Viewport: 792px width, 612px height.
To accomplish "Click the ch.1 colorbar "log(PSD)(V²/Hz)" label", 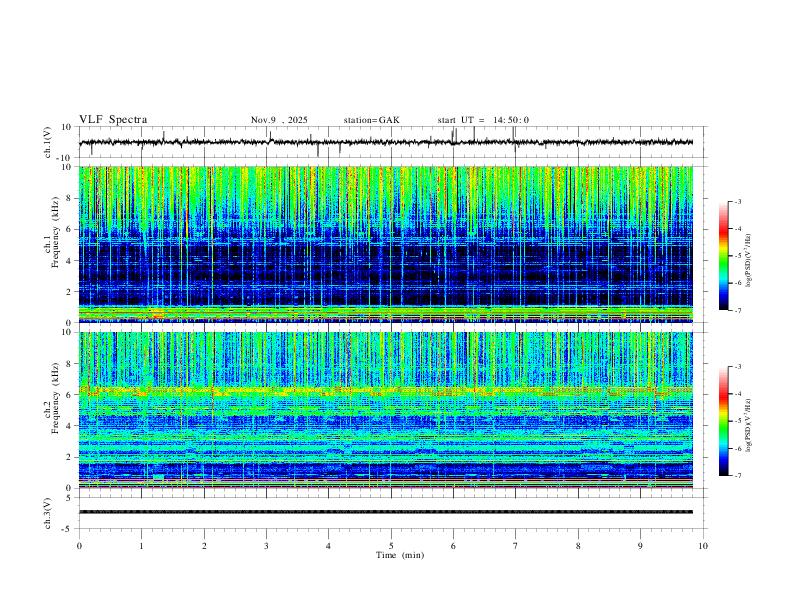I will tap(748, 260).
